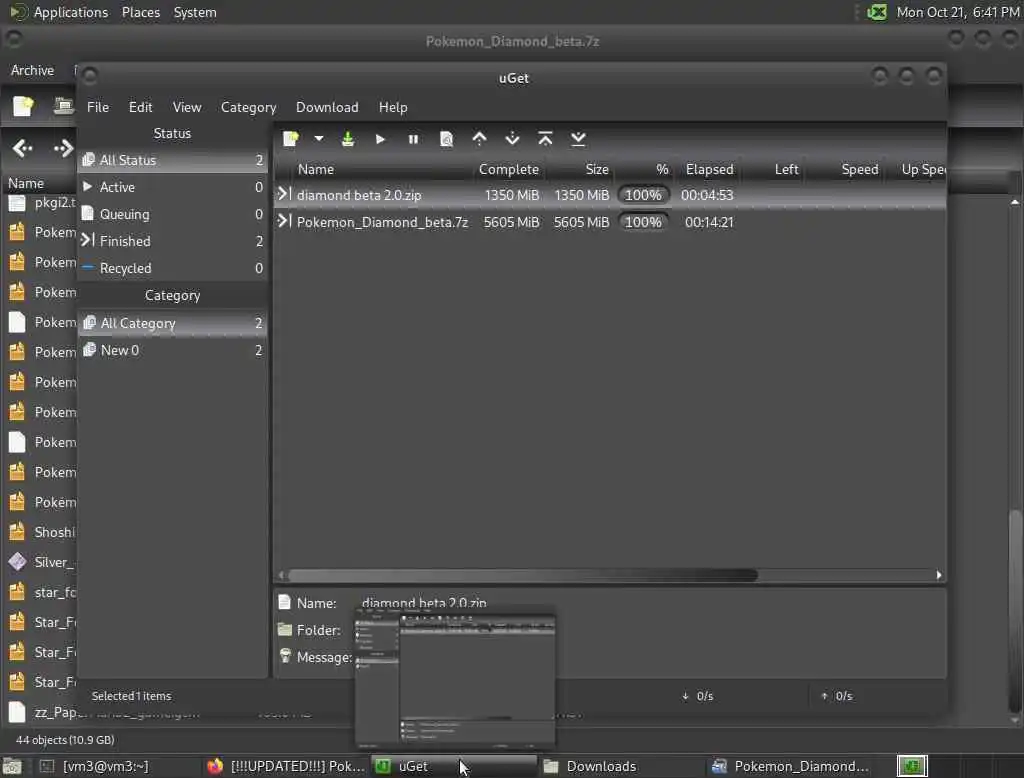Click the uGet window preview thumbnail
The image size is (1024, 778).
coord(456,678)
